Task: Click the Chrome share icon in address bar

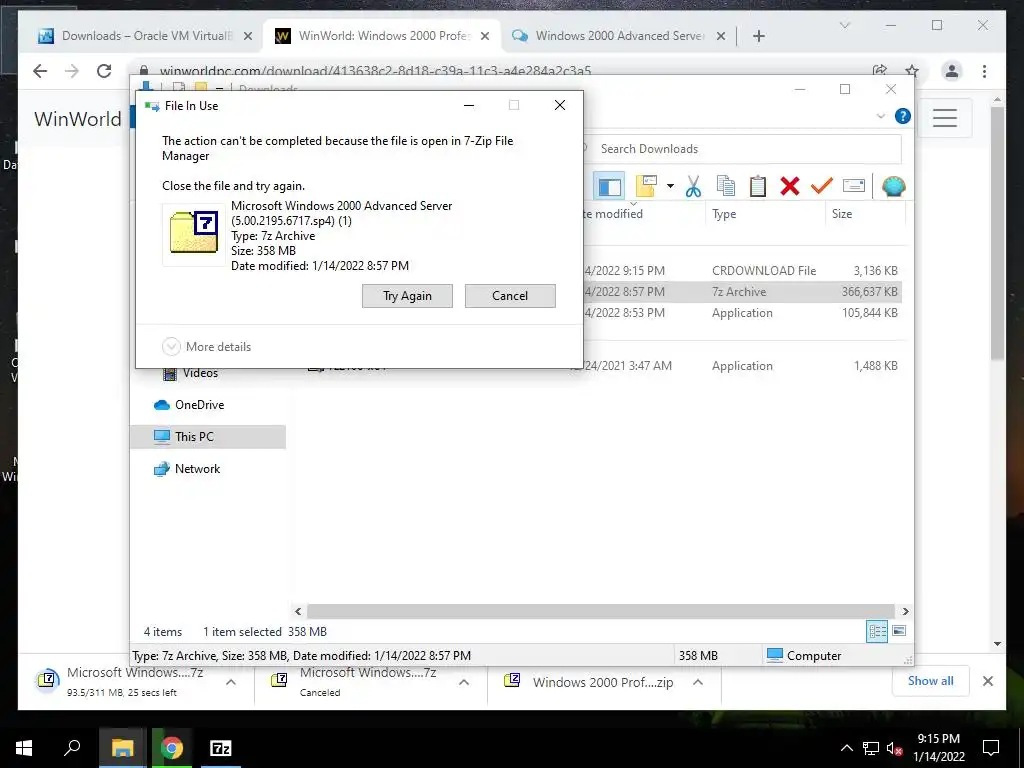Action: tap(880, 71)
